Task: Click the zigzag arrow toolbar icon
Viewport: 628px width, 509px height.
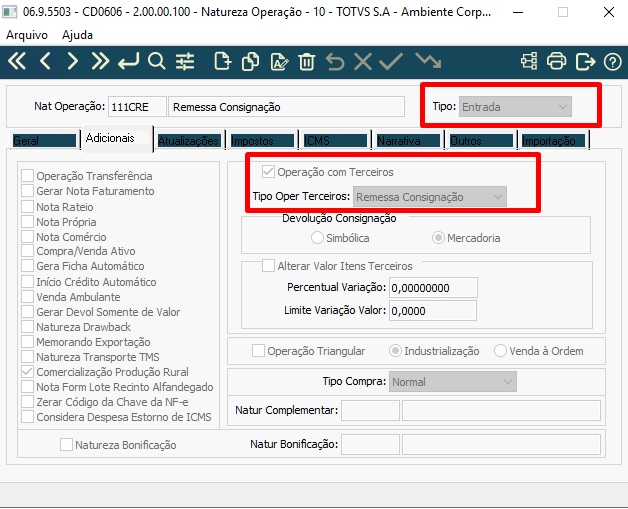Action: tap(428, 61)
